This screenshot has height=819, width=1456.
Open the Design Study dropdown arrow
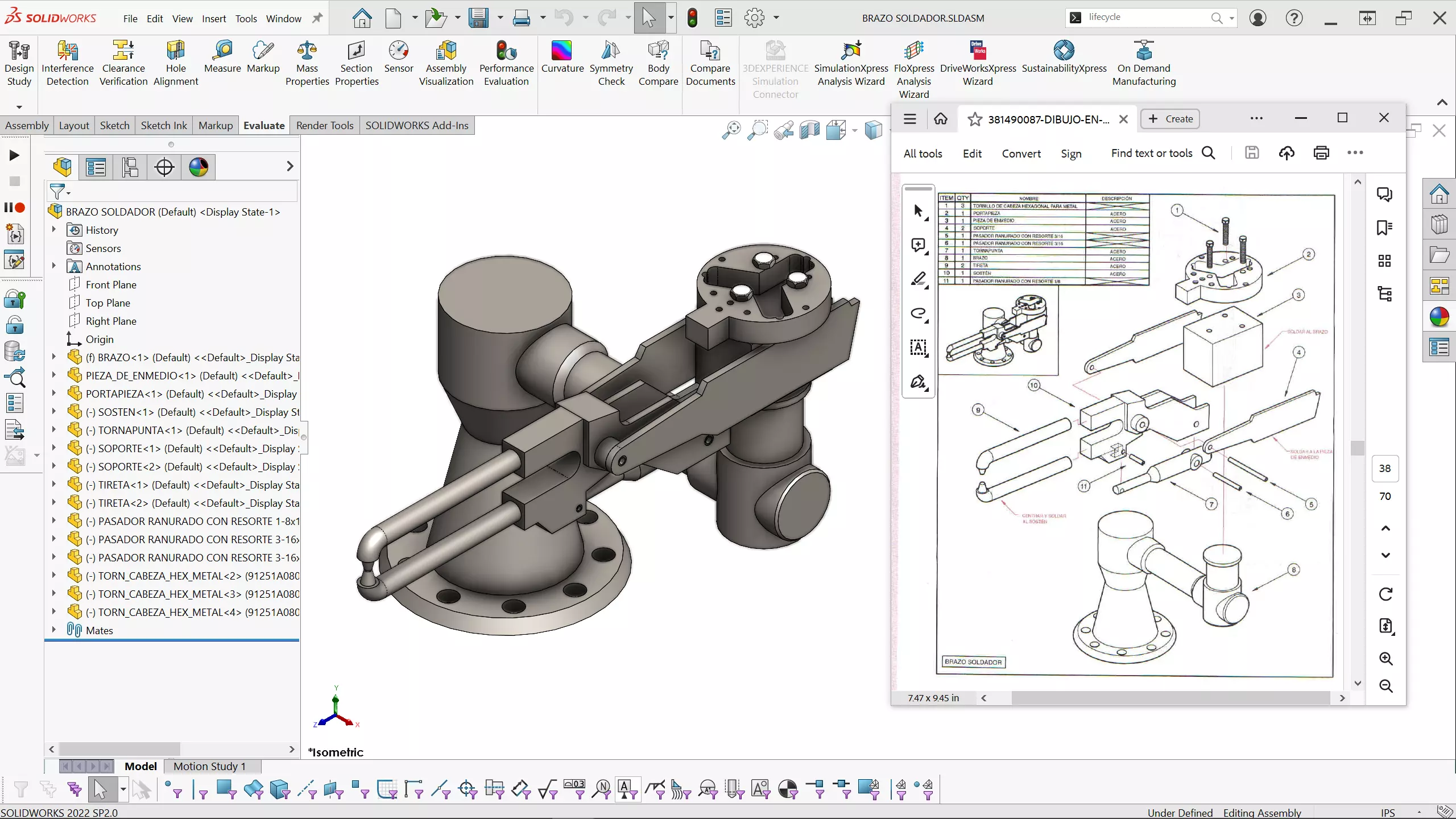tap(19, 107)
